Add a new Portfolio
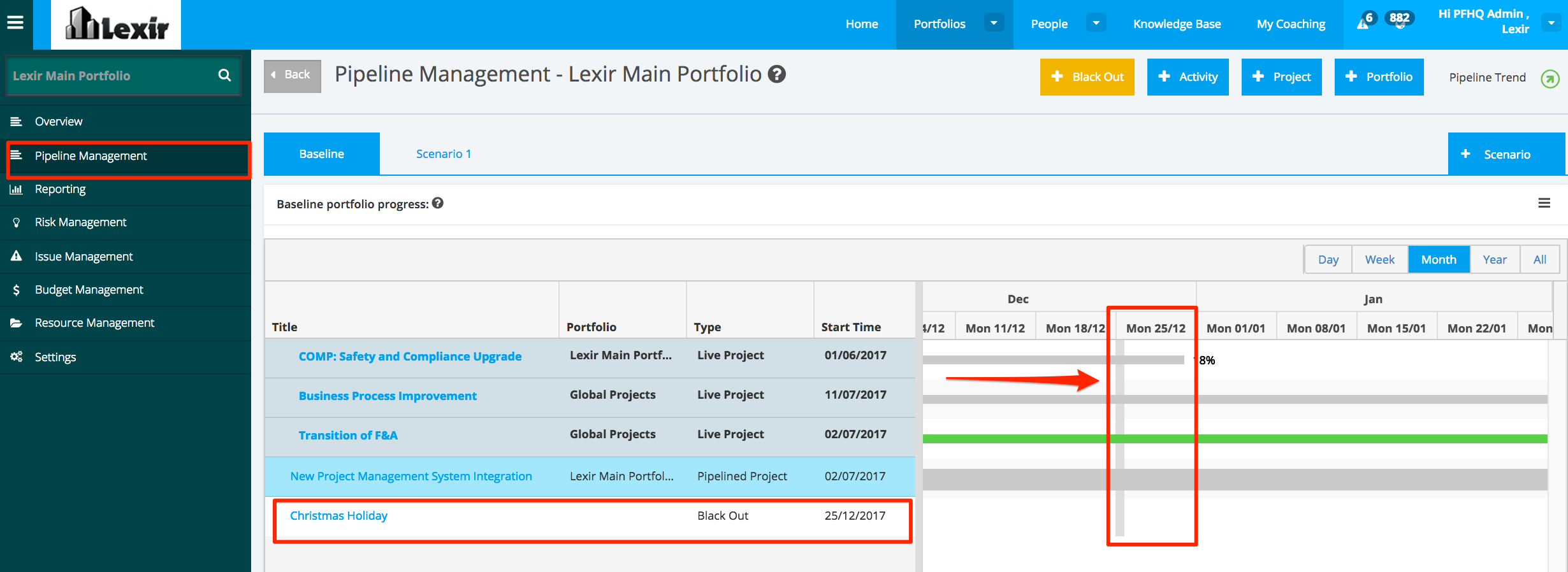This screenshot has width=1568, height=572. point(1379,77)
